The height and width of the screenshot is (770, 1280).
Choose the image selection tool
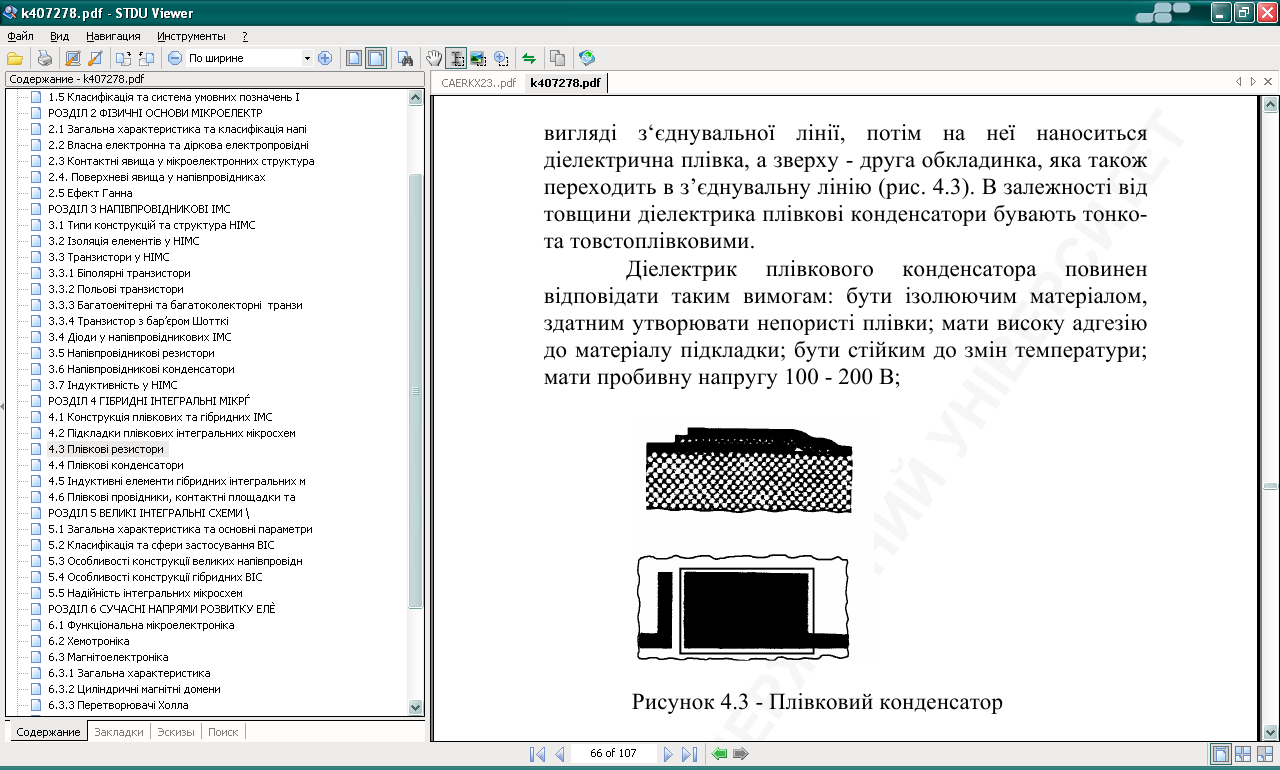478,58
